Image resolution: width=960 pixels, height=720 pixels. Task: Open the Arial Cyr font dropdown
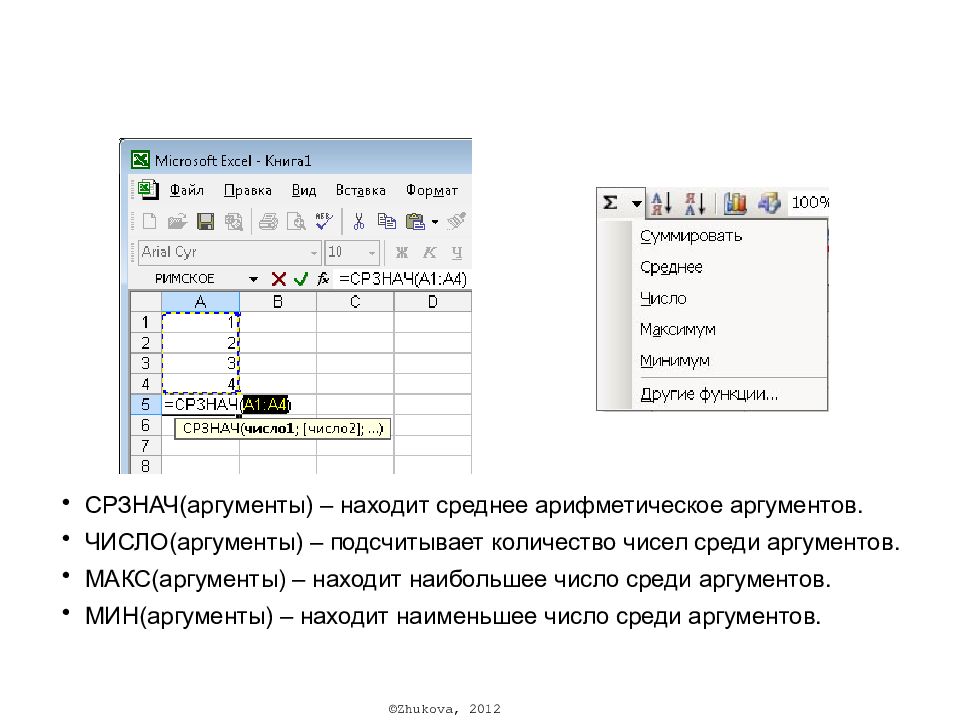pyautogui.click(x=313, y=253)
